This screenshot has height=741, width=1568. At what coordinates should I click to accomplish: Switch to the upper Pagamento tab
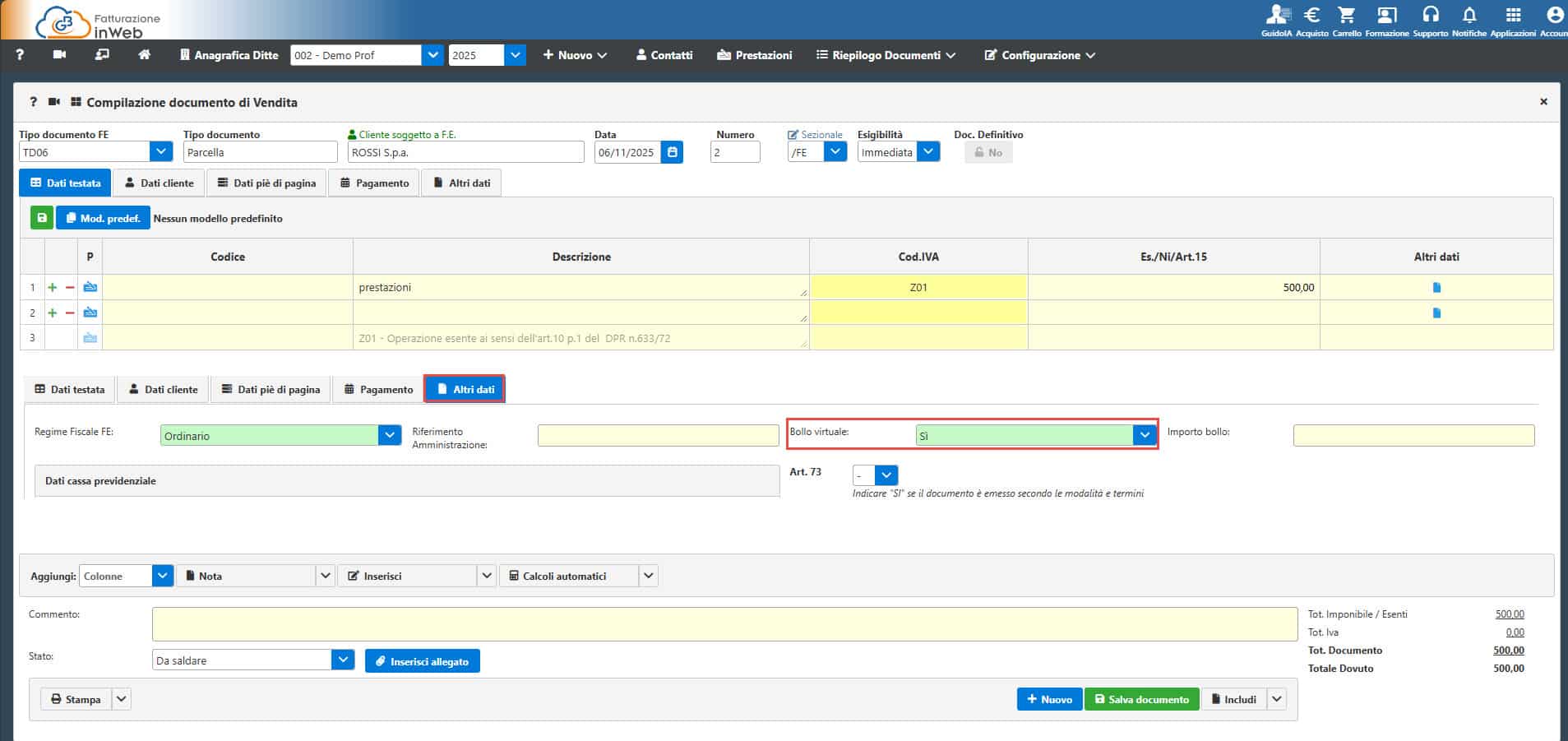pyautogui.click(x=374, y=183)
